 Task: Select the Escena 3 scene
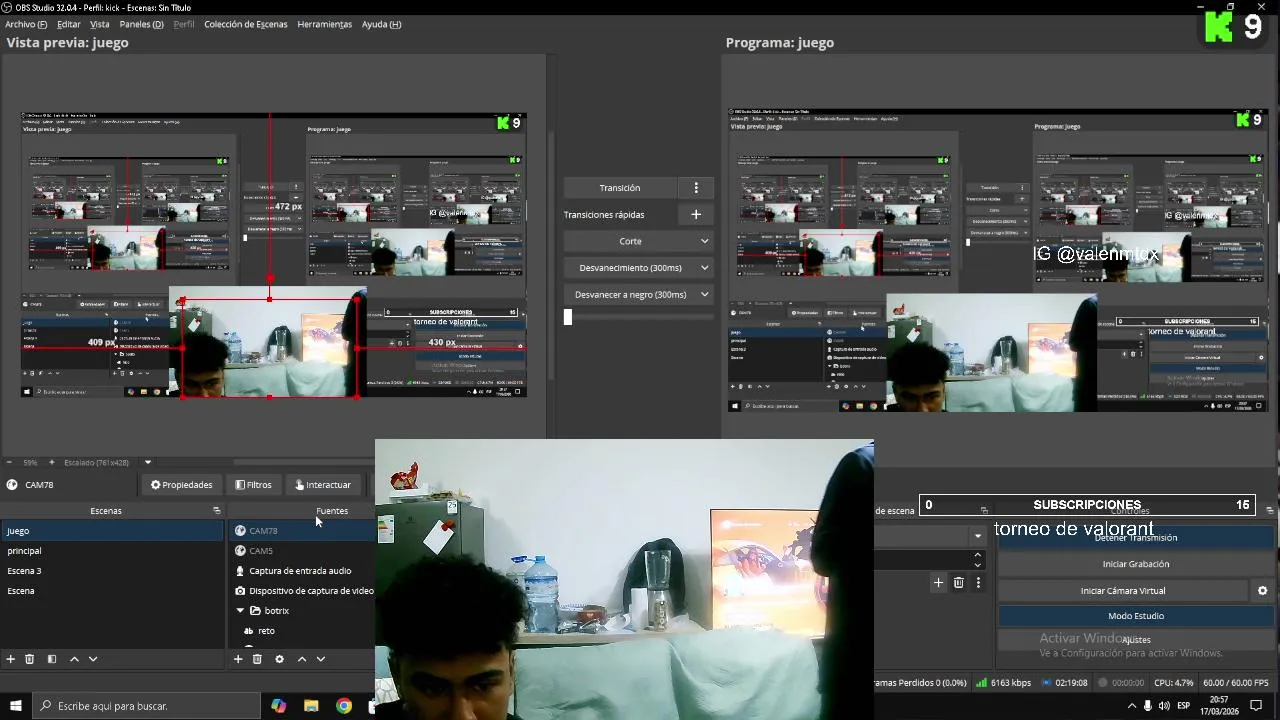pos(112,571)
